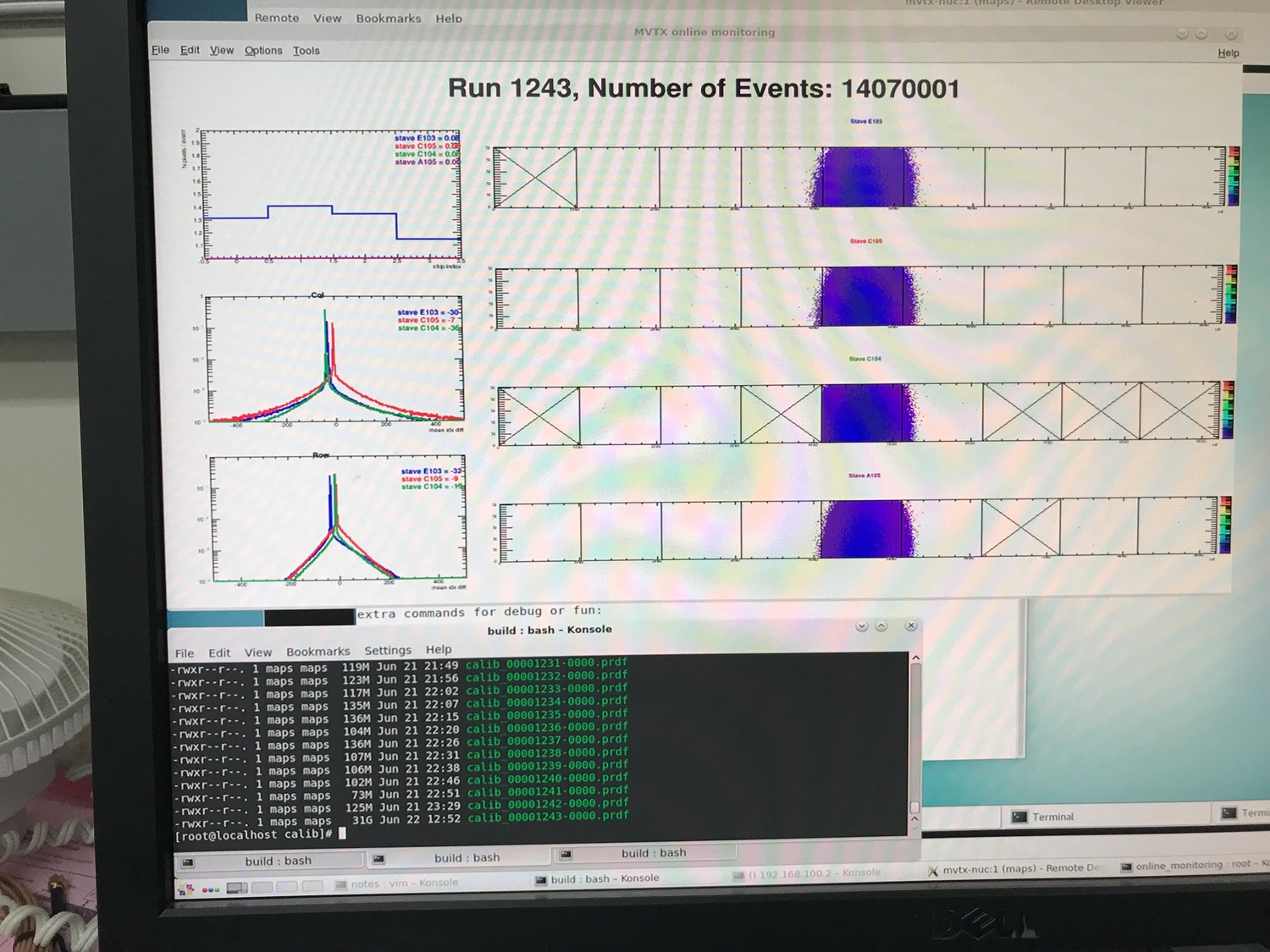
Task: Click the 31G file size in listing
Action: 362,819
